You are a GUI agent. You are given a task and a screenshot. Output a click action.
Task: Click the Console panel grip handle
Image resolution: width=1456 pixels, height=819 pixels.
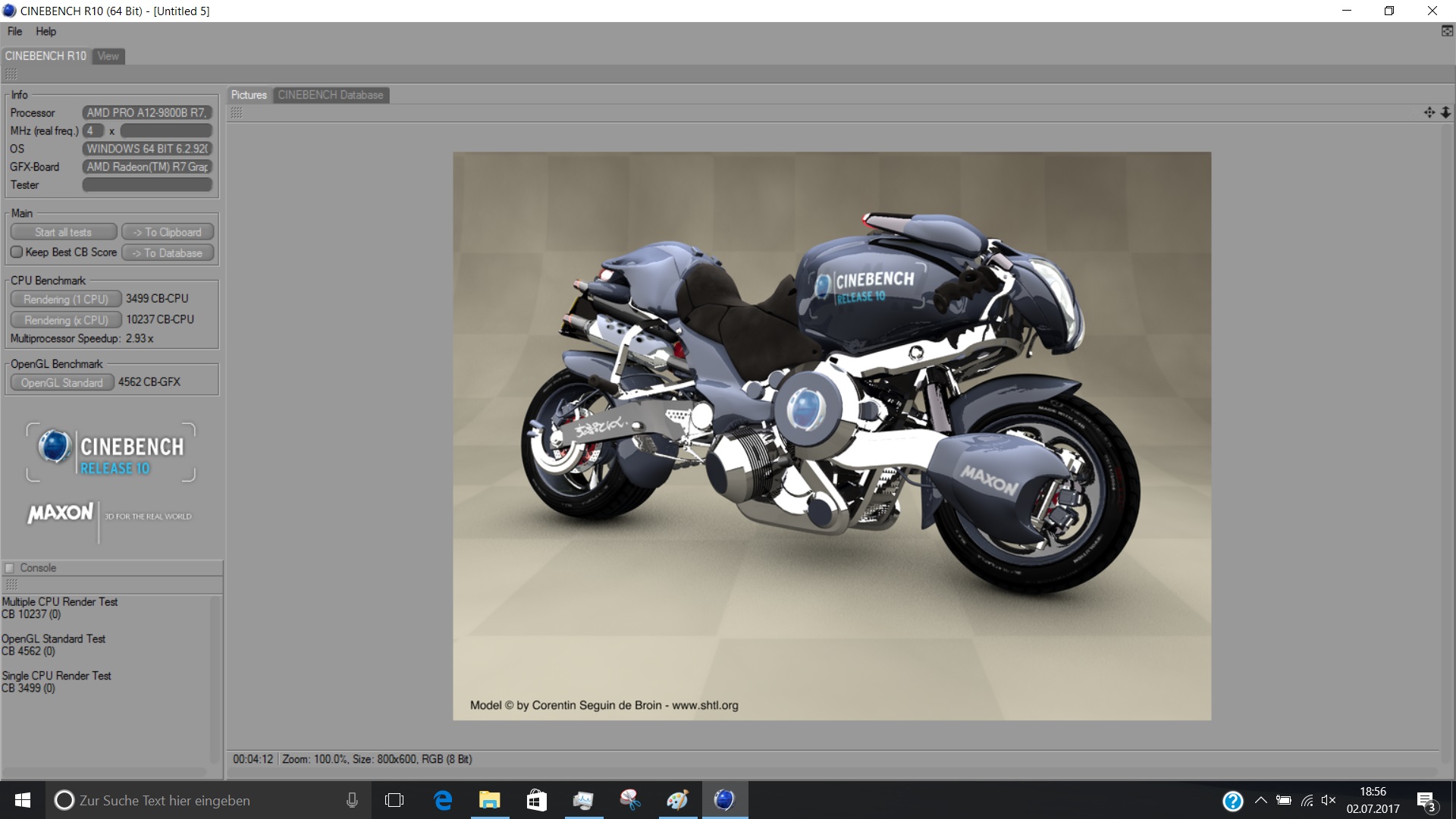coord(11,584)
